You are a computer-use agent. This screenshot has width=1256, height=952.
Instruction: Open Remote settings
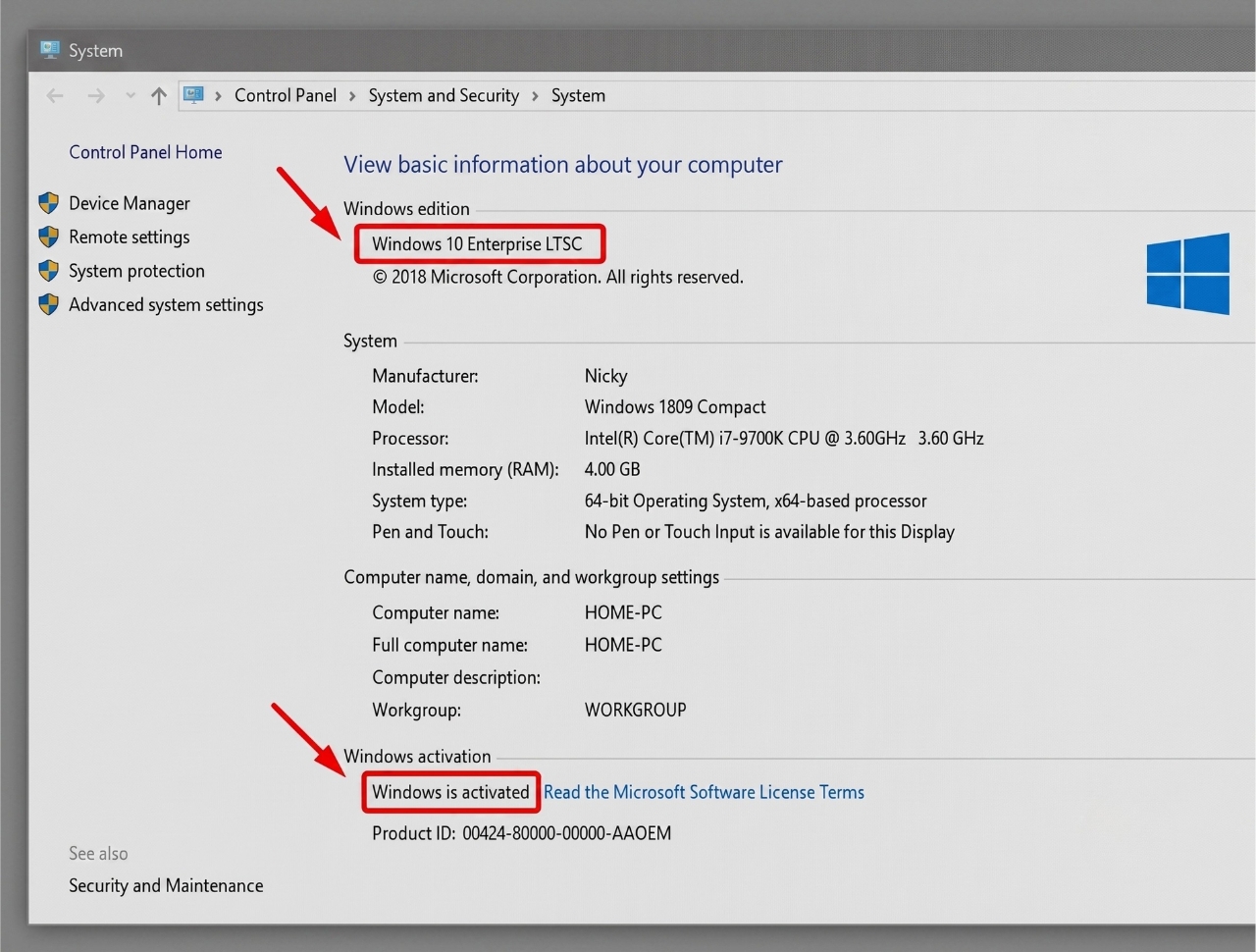coord(130,237)
